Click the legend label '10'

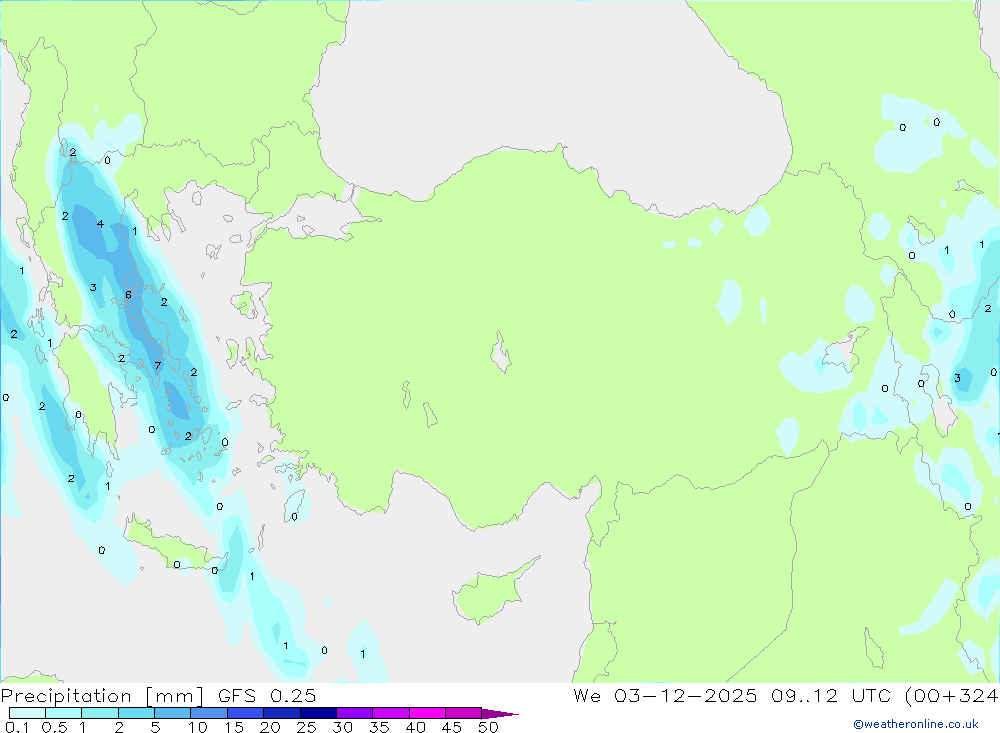(198, 727)
